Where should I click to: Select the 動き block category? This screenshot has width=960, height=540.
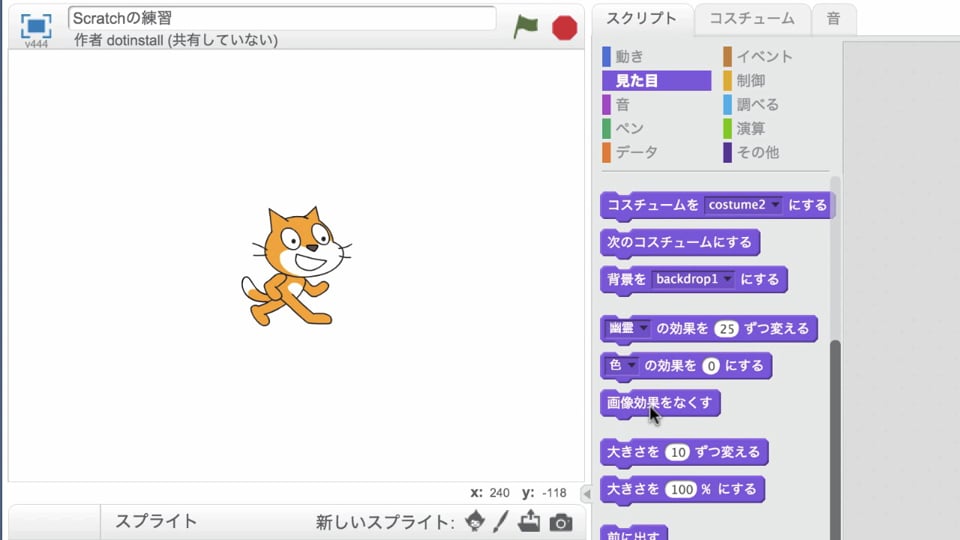point(656,56)
